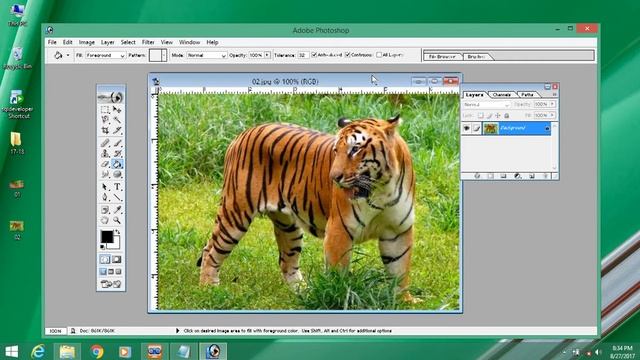The image size is (640, 360).
Task: Open the Image menu
Action: (87, 42)
